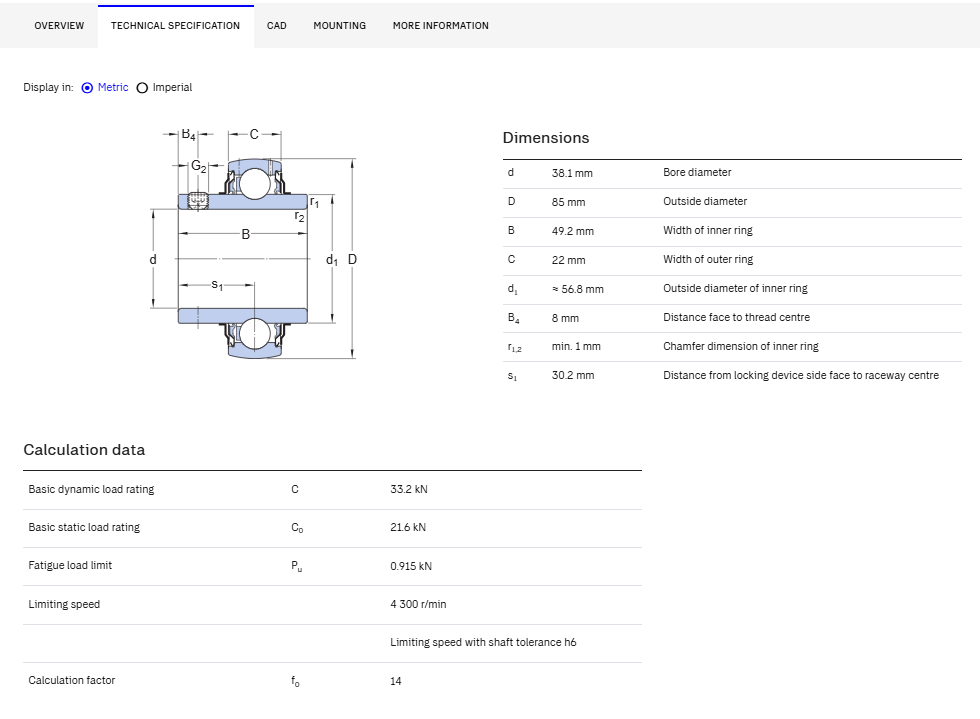Click the Limiting speed label
The height and width of the screenshot is (719, 980).
coord(64,604)
